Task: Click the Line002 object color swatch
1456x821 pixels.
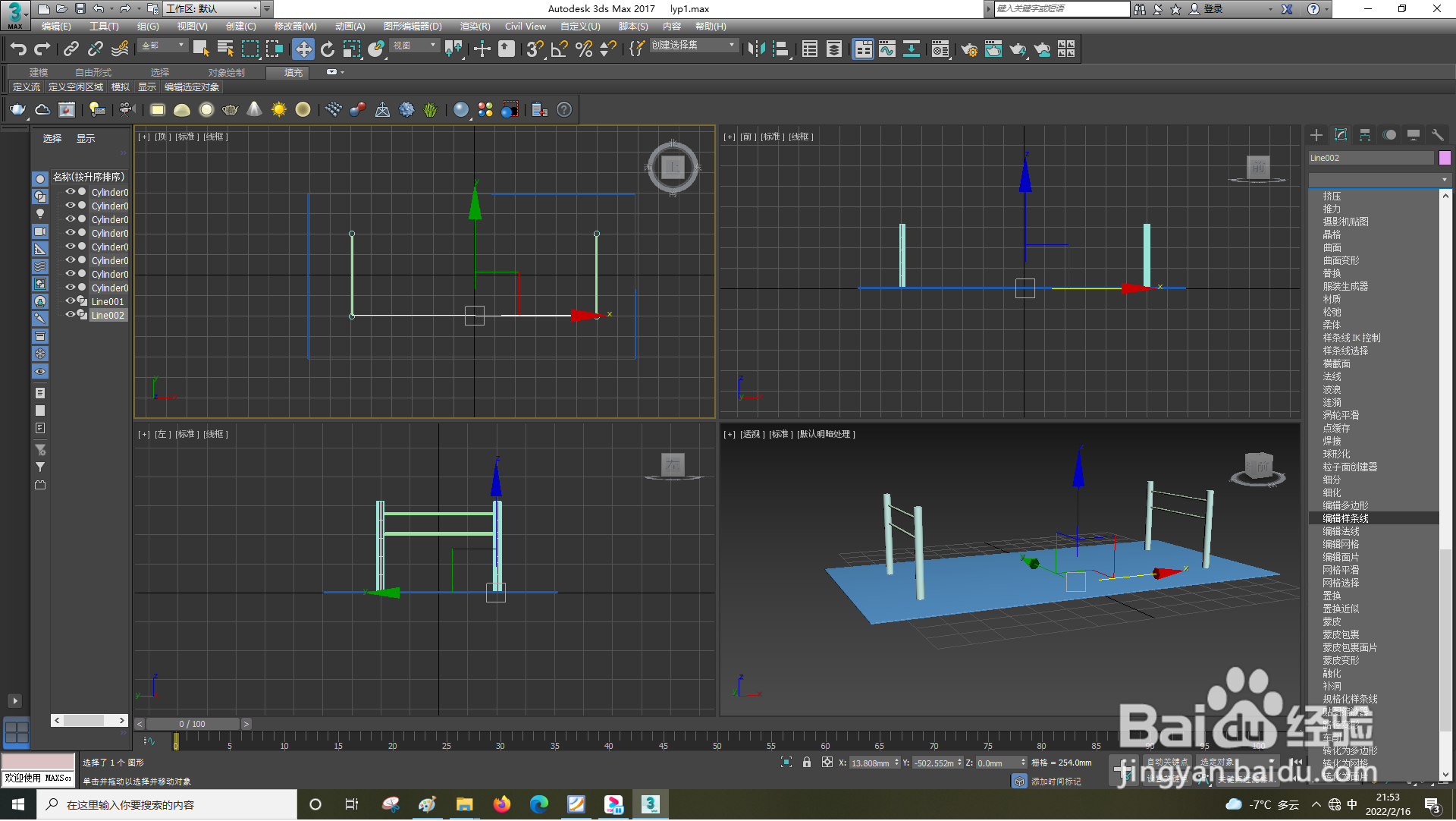Action: click(x=1445, y=158)
